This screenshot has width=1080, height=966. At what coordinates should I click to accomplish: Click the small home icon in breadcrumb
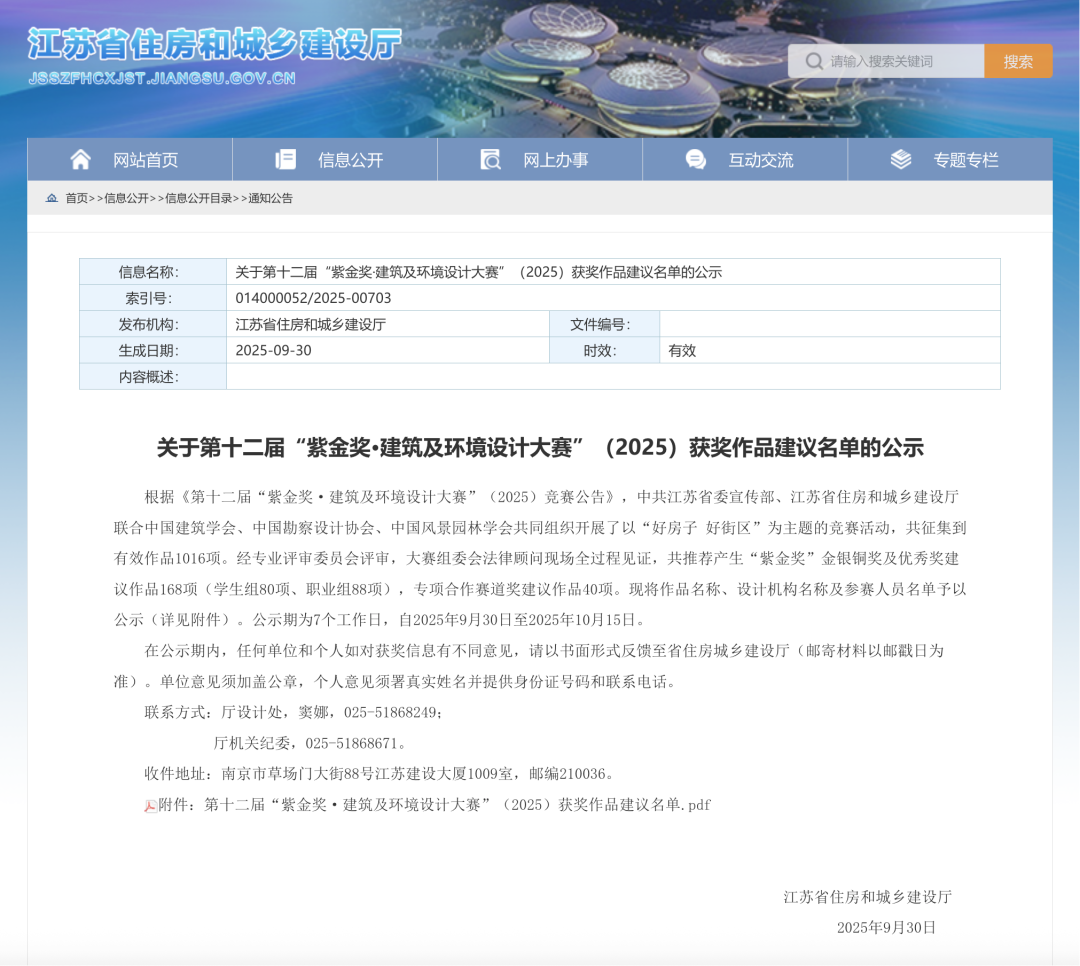52,198
